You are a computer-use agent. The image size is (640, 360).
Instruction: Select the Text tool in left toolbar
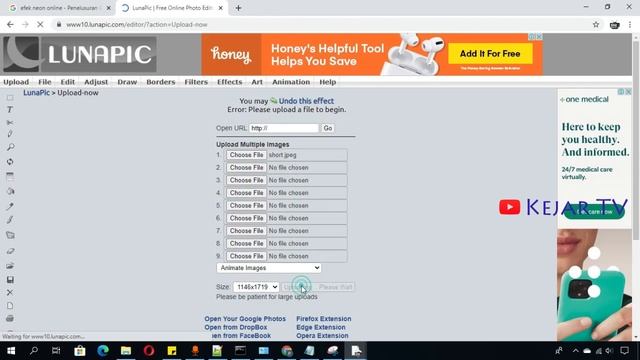10,110
